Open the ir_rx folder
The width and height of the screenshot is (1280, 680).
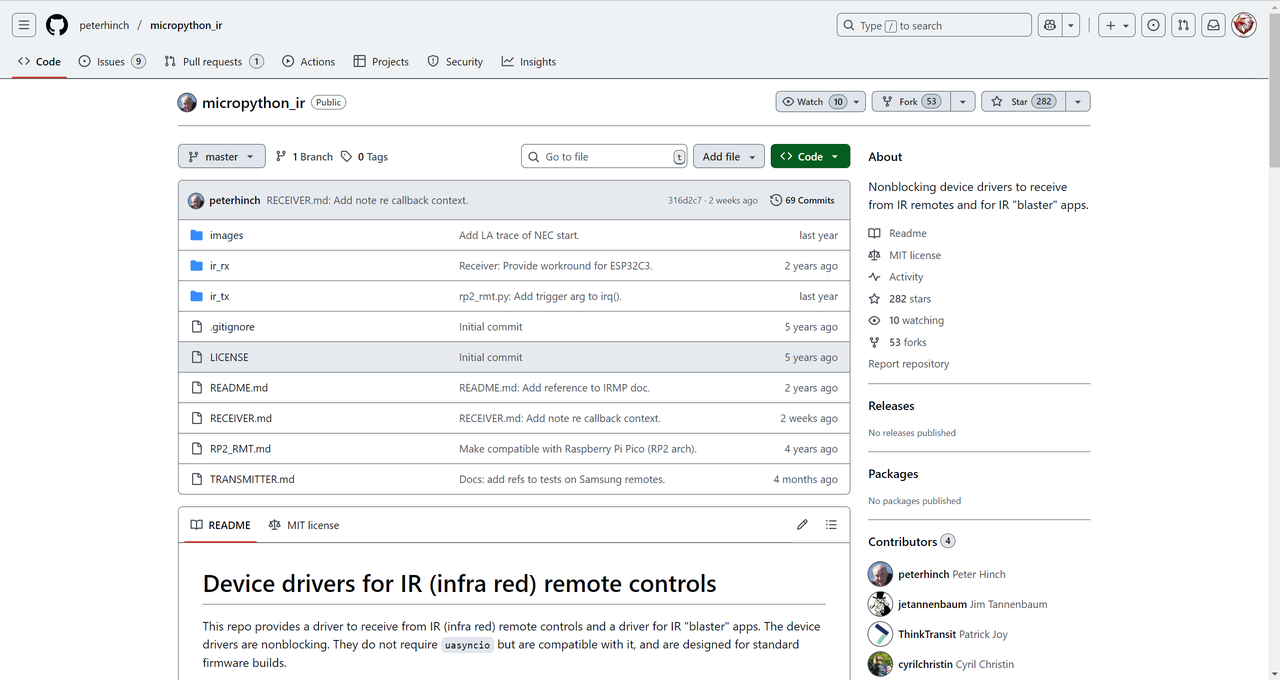pos(219,266)
